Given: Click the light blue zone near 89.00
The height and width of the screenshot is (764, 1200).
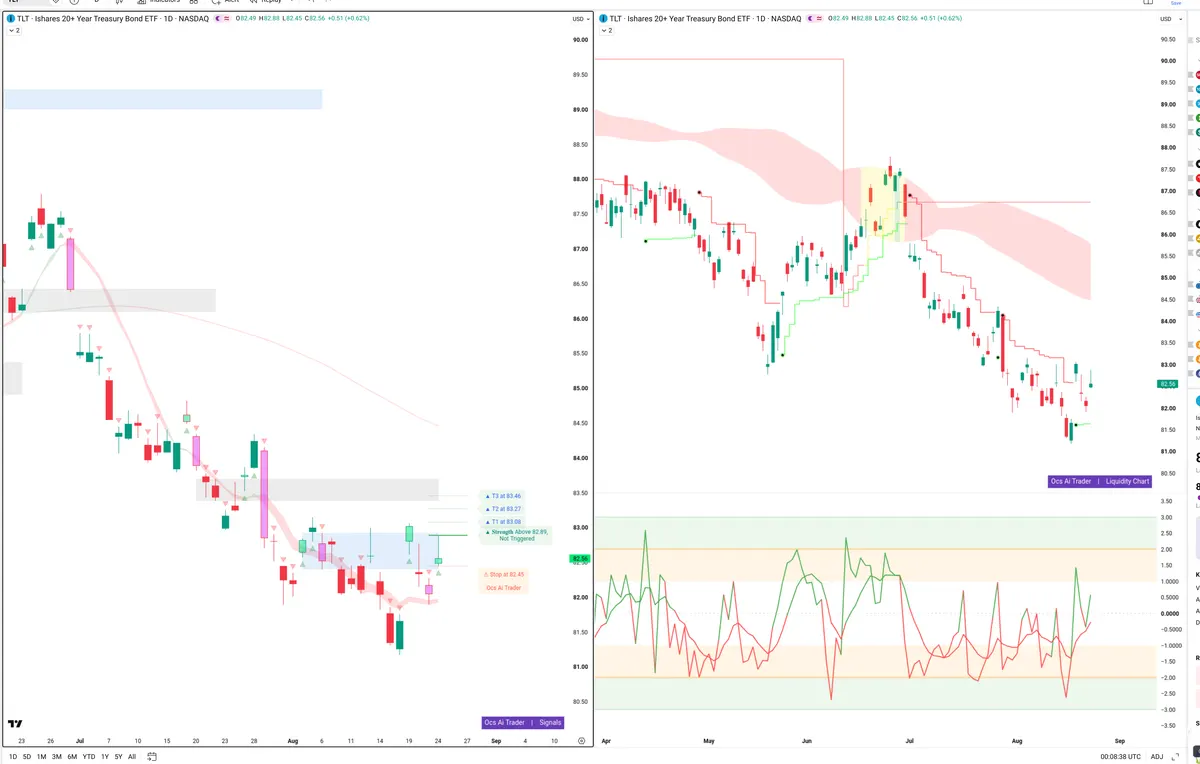Looking at the screenshot, I should pyautogui.click(x=162, y=99).
